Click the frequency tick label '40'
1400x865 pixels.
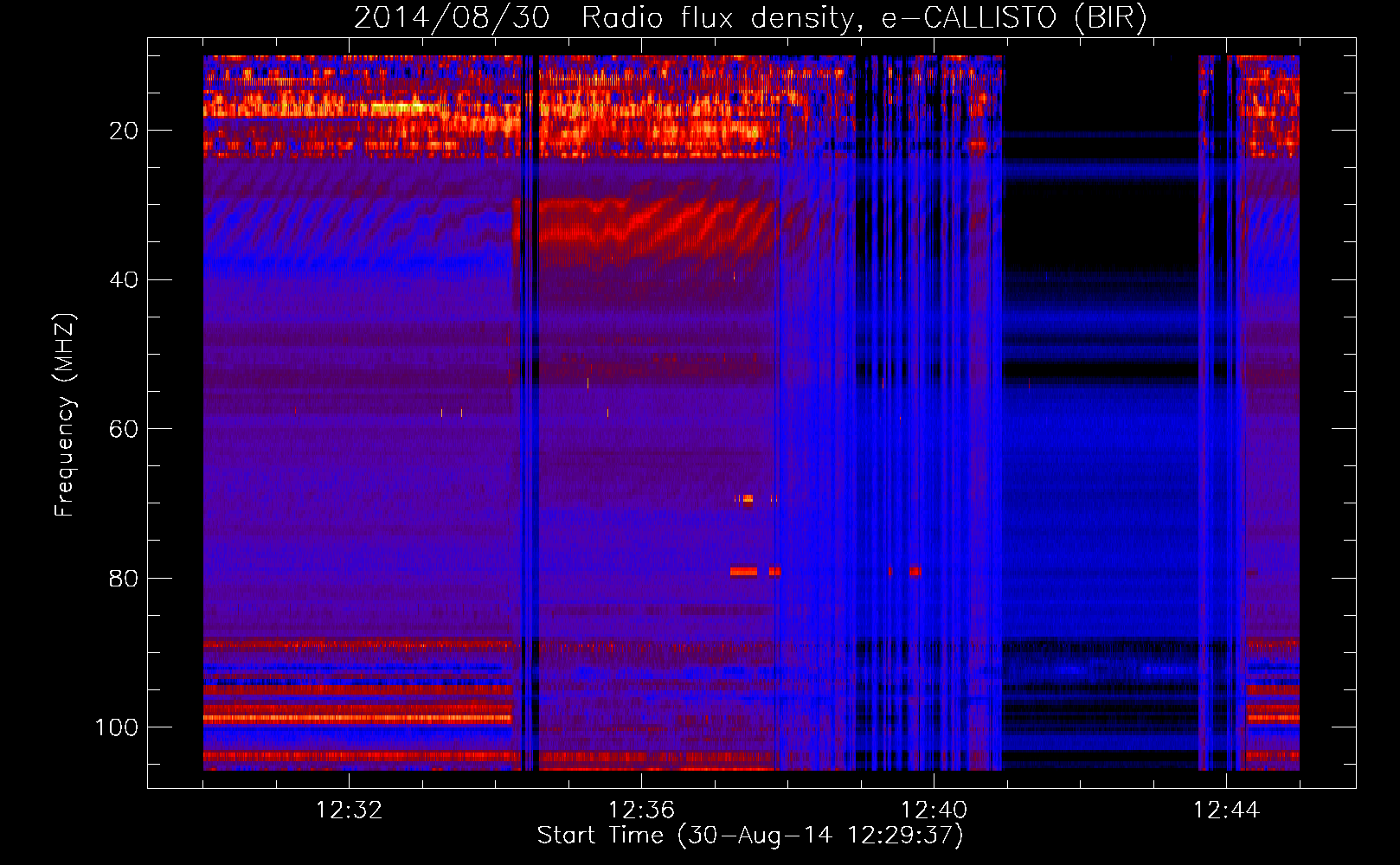[124, 279]
